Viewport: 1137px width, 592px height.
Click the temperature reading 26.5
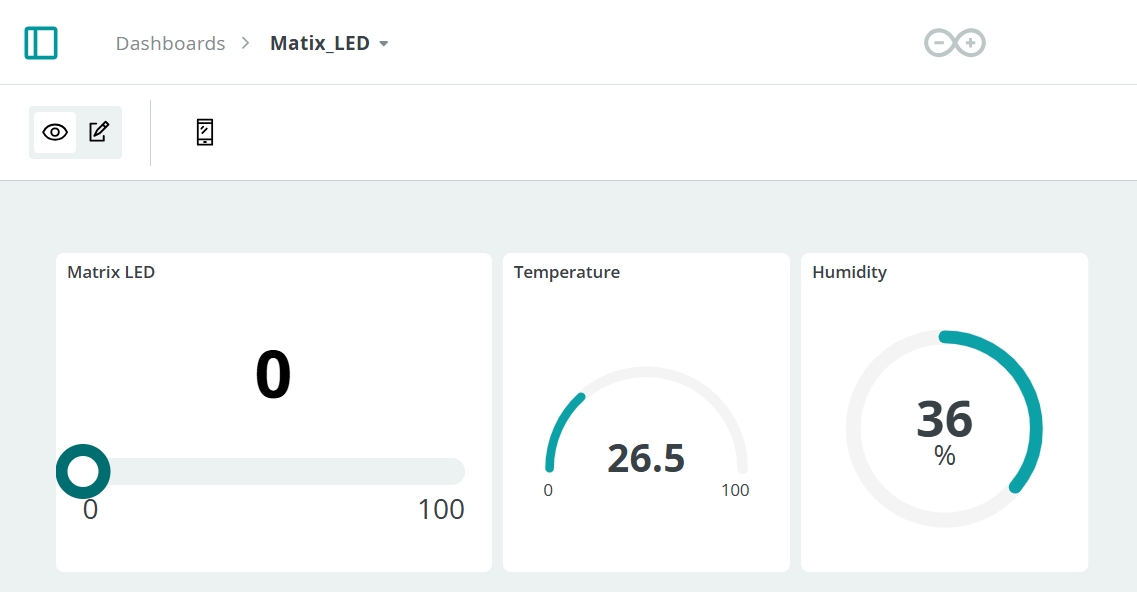(646, 459)
